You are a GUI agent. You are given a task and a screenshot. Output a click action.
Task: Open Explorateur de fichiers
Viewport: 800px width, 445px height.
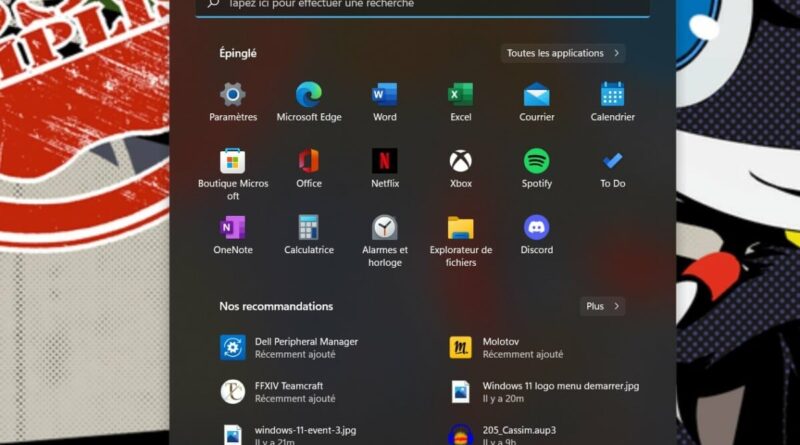click(x=461, y=241)
